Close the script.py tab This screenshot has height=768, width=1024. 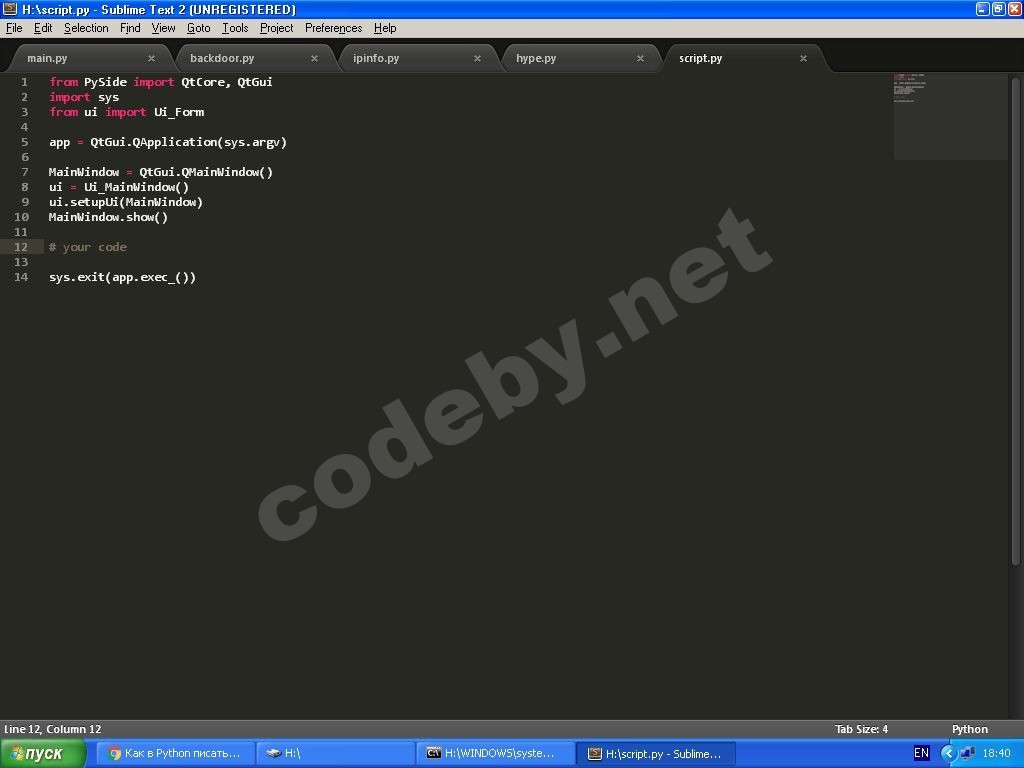pos(803,58)
